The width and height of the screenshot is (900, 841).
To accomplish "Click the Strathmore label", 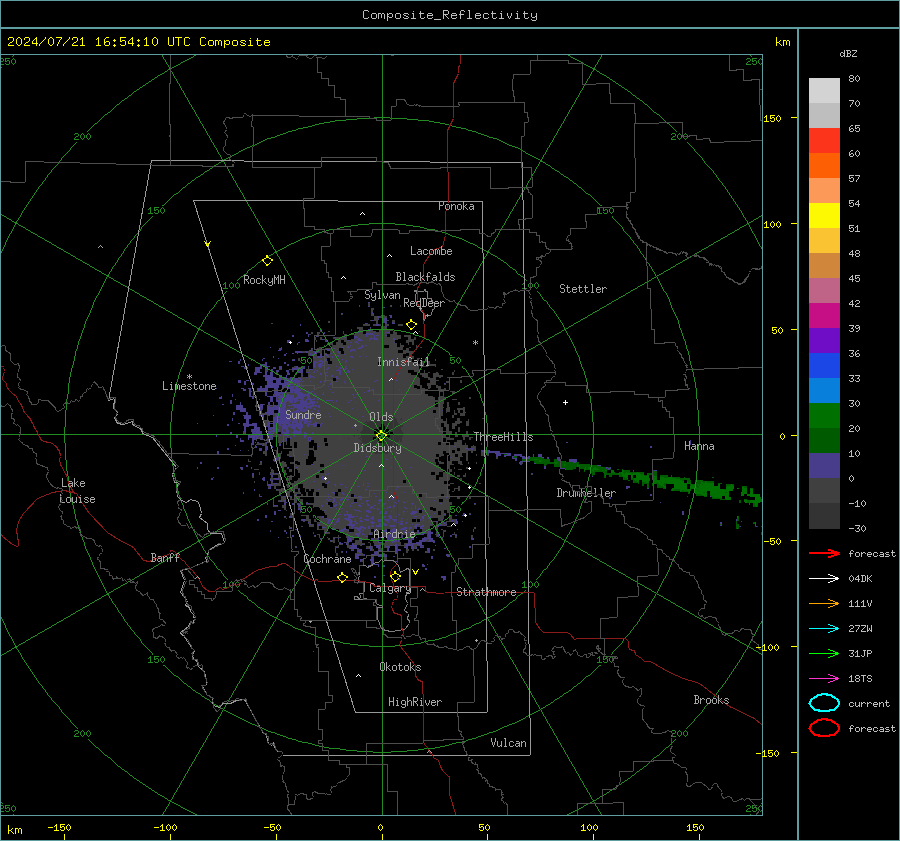I will pyautogui.click(x=486, y=592).
